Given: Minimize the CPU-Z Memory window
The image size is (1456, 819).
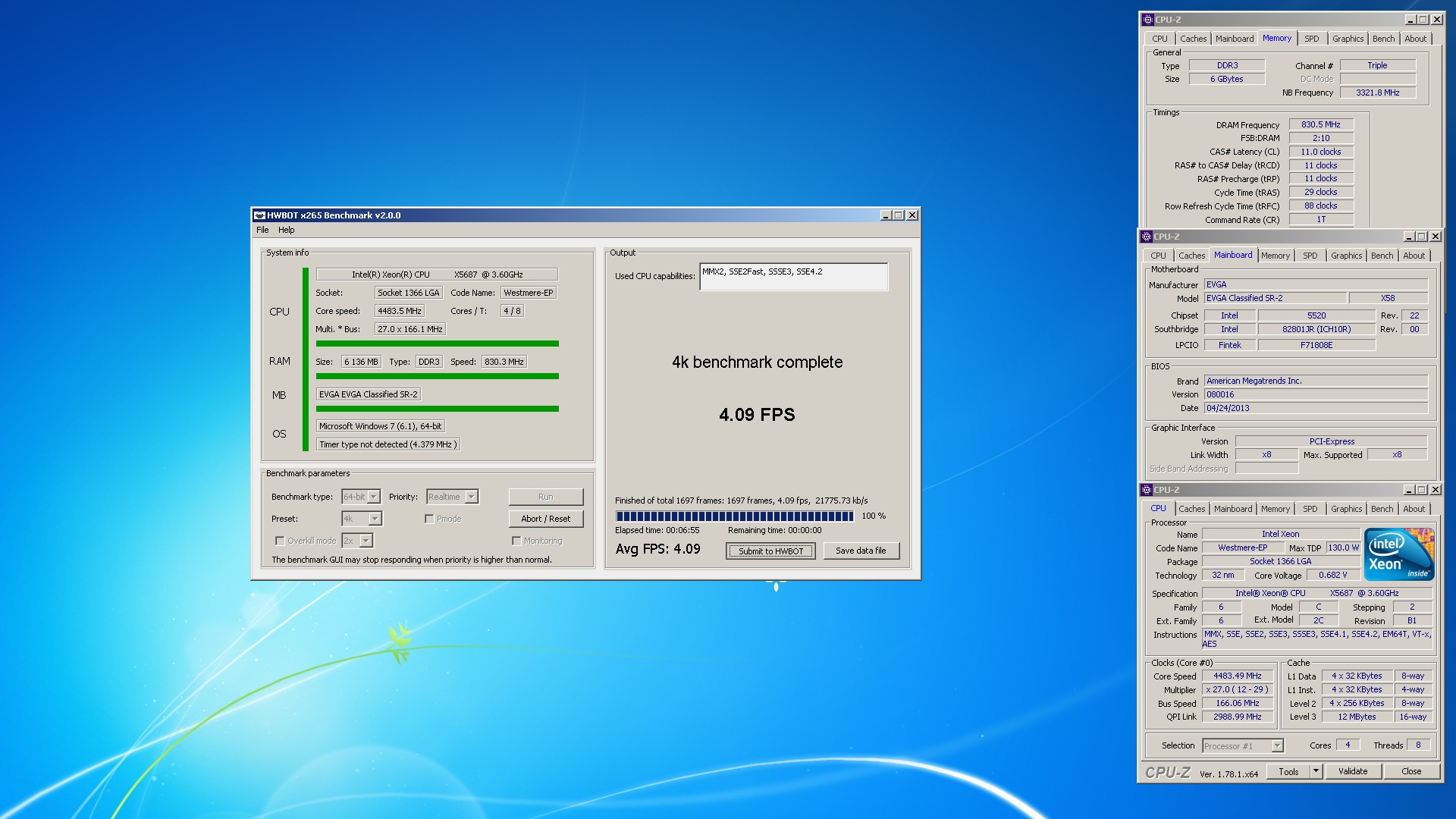Looking at the screenshot, I should (1410, 20).
